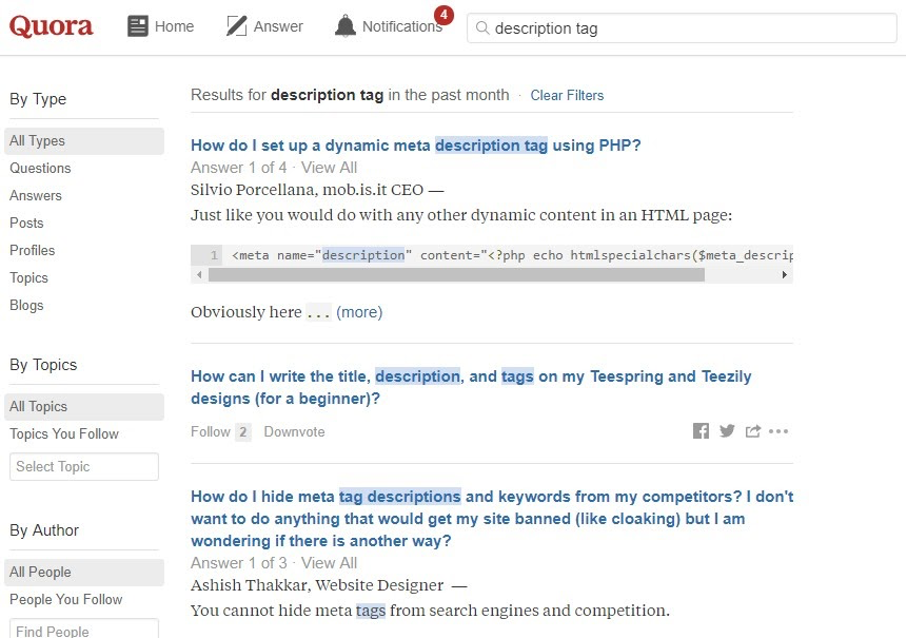Click the share arrow icon
Screen dimensions: 906x638
753,430
